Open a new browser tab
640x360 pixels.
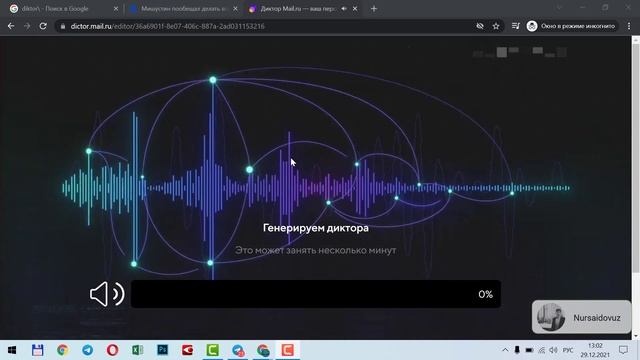click(374, 9)
